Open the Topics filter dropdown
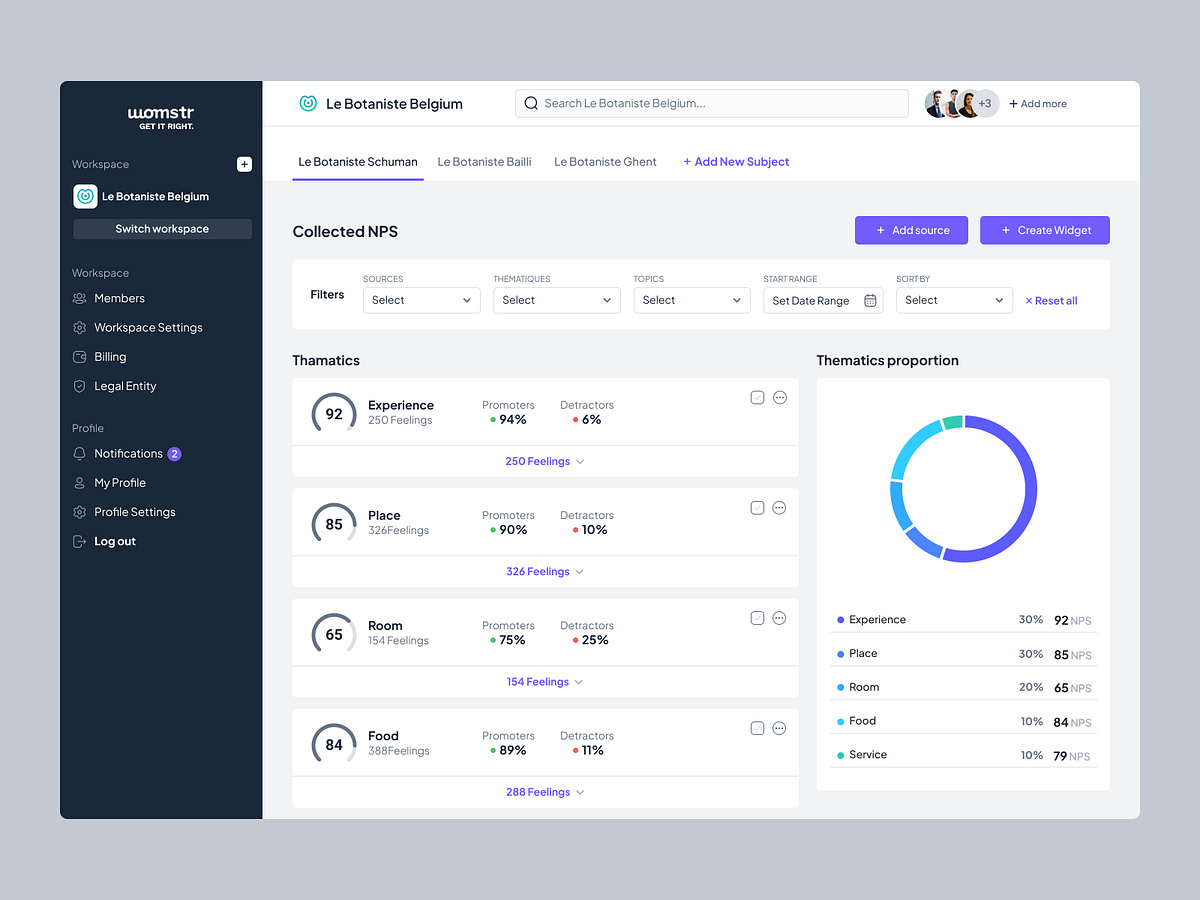 pyautogui.click(x=692, y=300)
